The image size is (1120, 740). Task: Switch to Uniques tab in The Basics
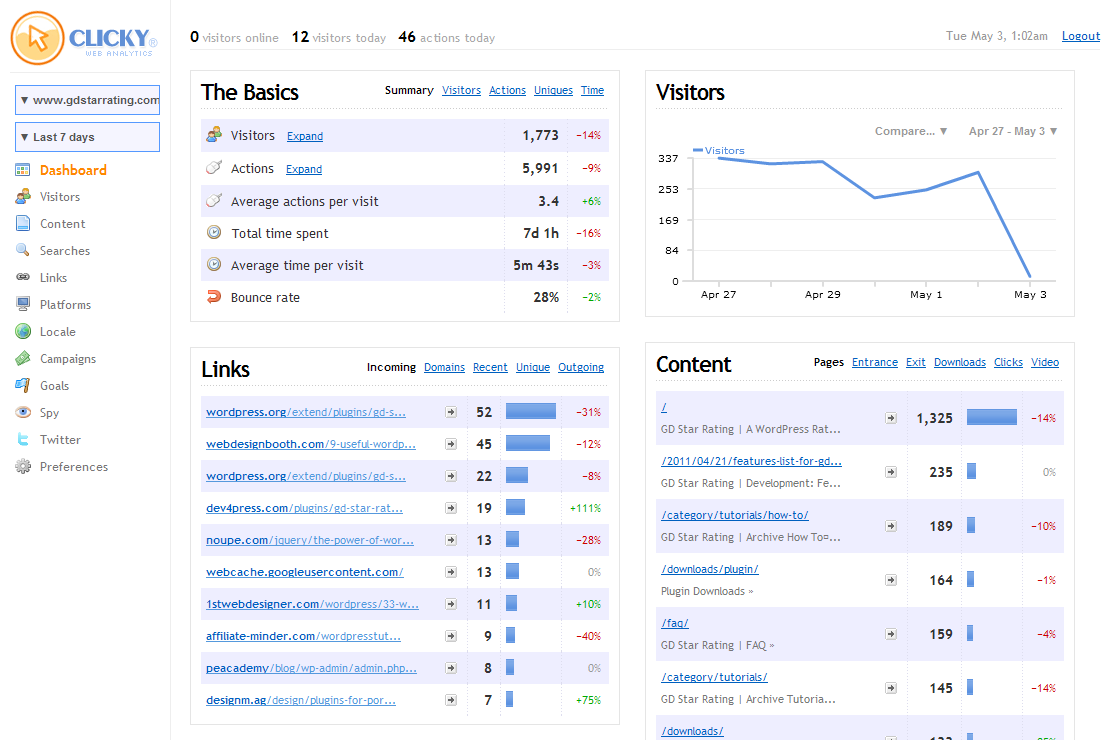tap(553, 91)
